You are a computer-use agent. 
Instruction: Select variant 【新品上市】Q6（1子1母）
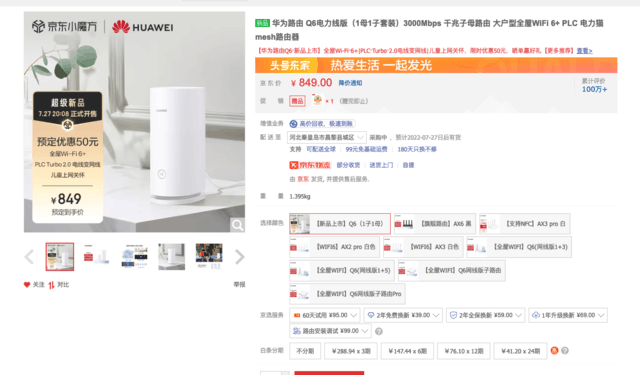click(340, 224)
